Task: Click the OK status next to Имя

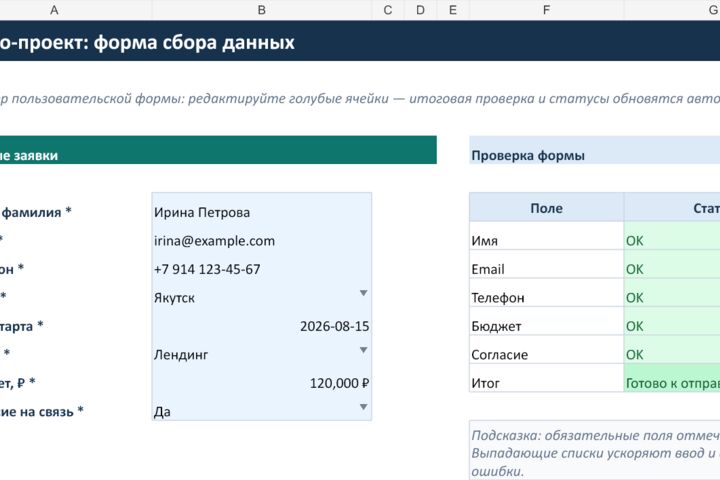Action: [672, 236]
